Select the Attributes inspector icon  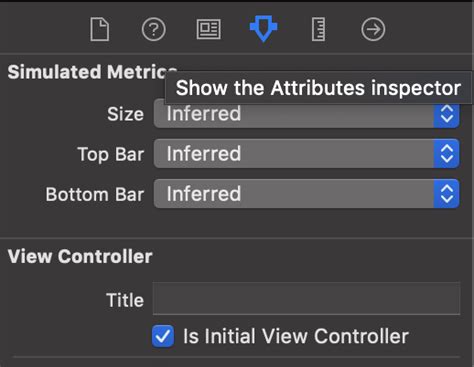pos(263,28)
